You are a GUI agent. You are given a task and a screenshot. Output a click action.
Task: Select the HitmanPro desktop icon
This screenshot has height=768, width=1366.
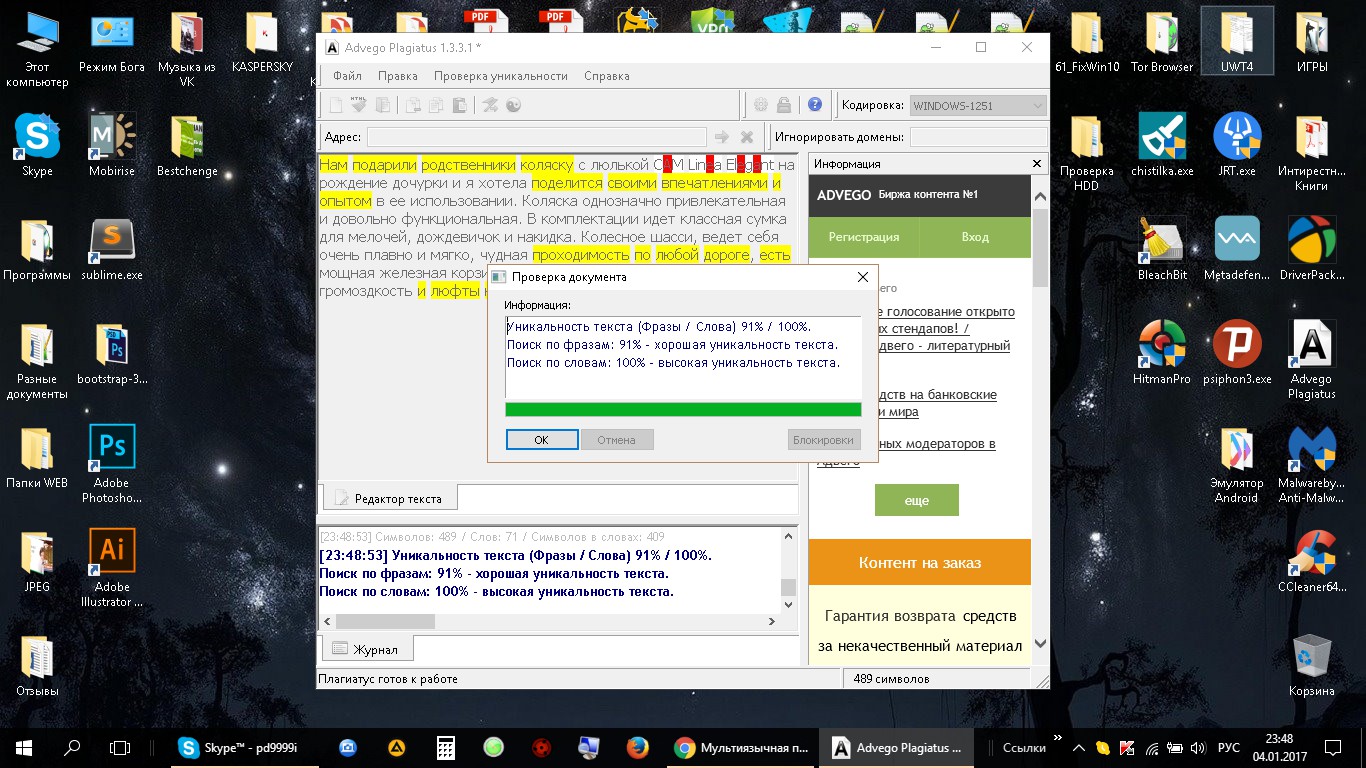click(x=1162, y=354)
